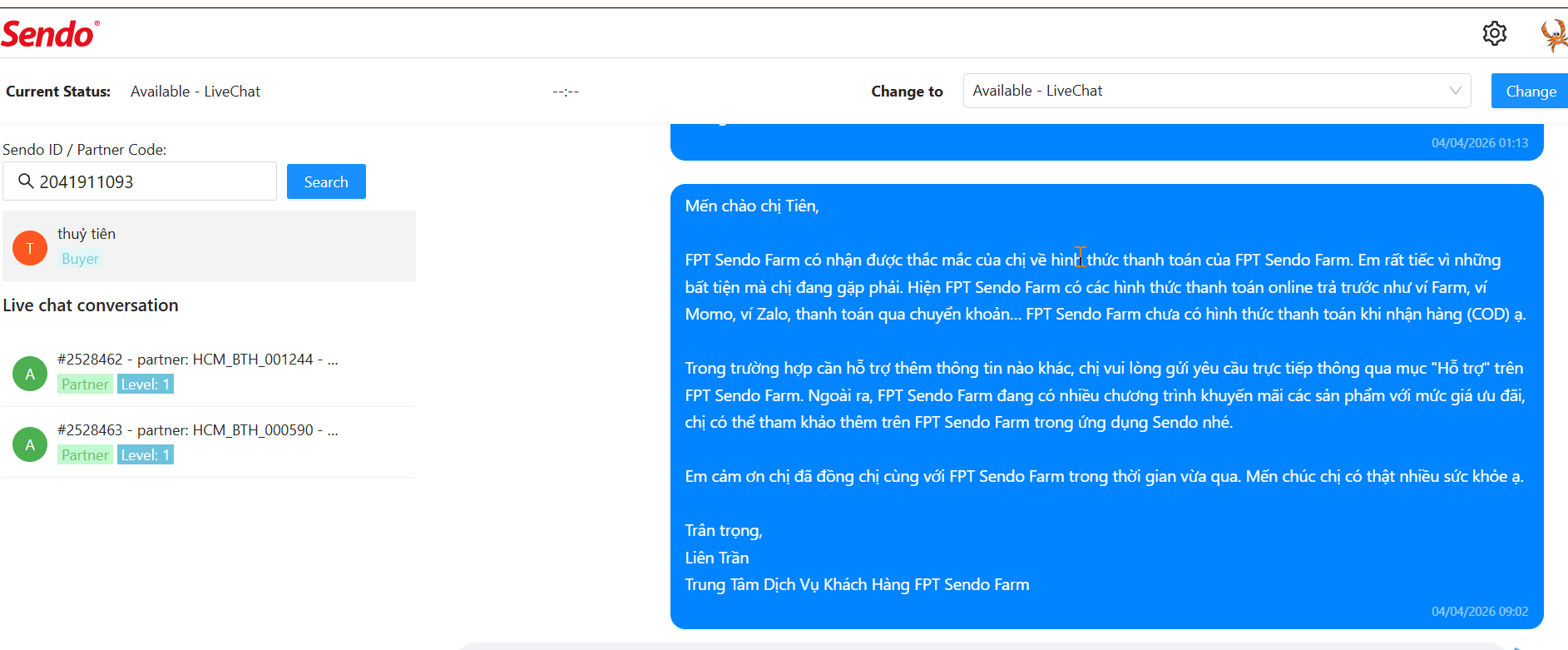The height and width of the screenshot is (650, 1568).
Task: Focus the Sendo ID / Partner Code field
Action: [x=140, y=181]
